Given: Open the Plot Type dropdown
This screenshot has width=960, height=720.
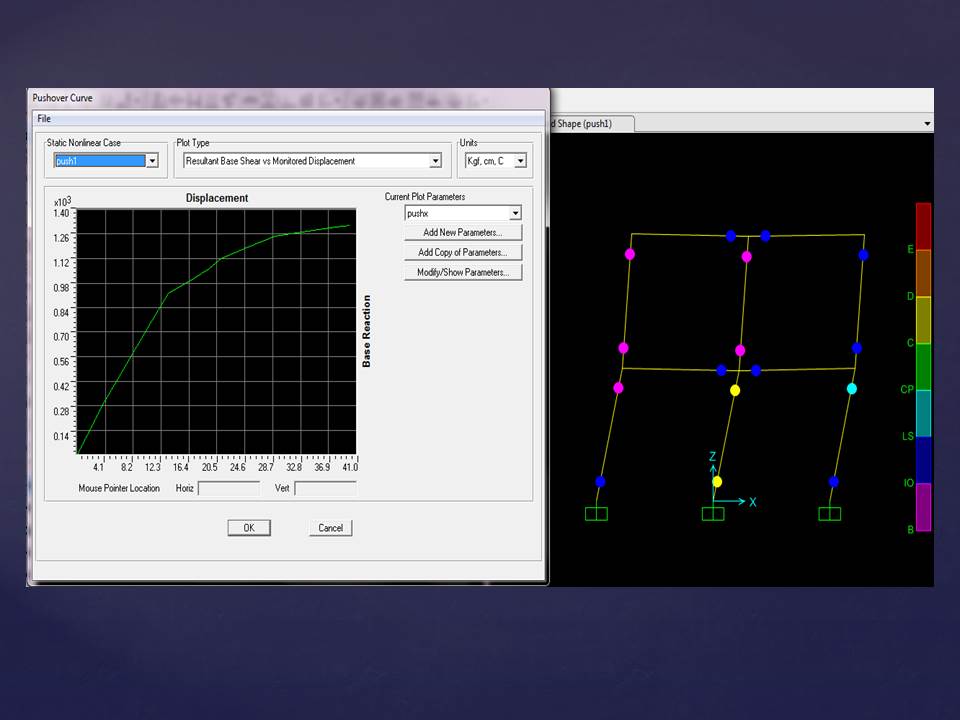Looking at the screenshot, I should coord(435,161).
